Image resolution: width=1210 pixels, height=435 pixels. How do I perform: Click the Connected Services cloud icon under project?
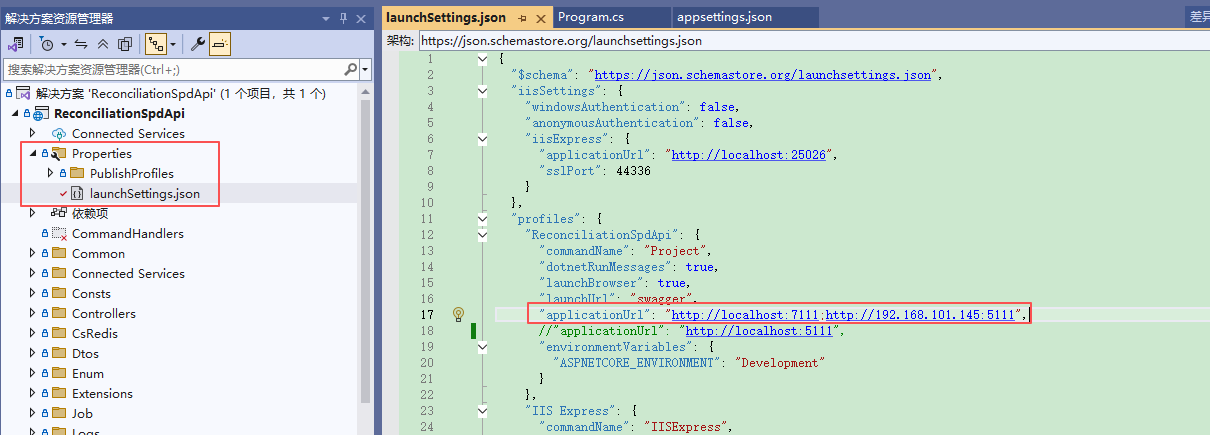[x=59, y=134]
